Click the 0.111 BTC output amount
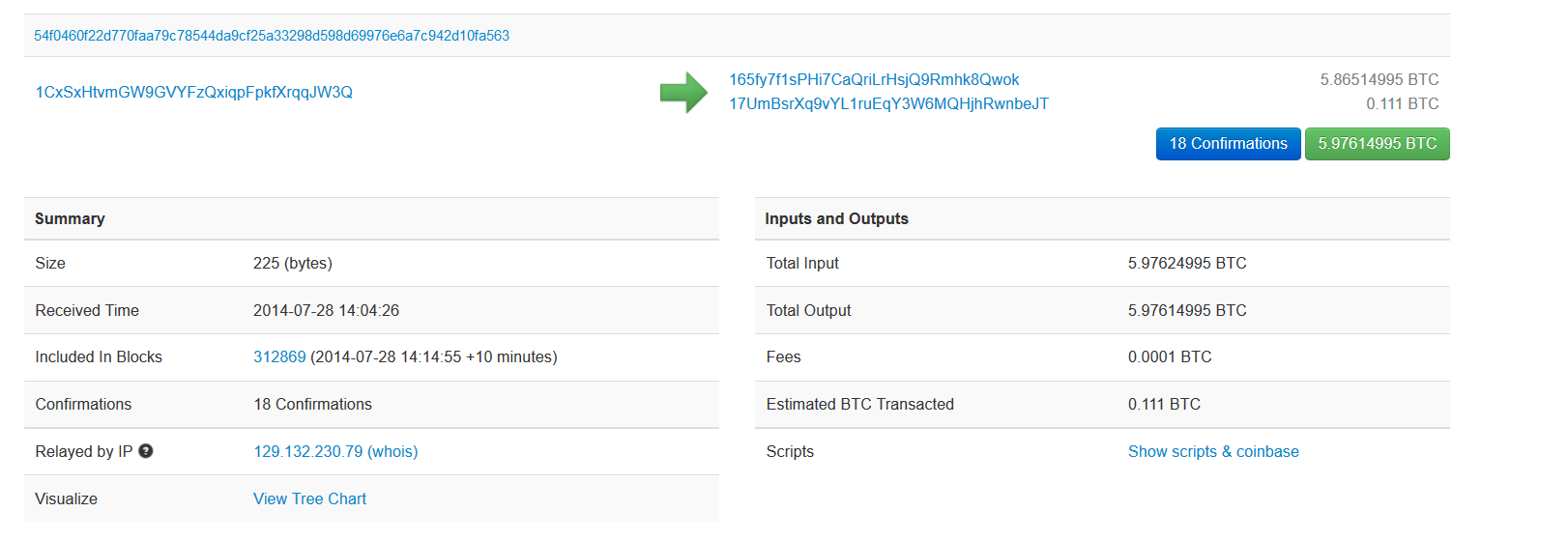 coord(1402,104)
